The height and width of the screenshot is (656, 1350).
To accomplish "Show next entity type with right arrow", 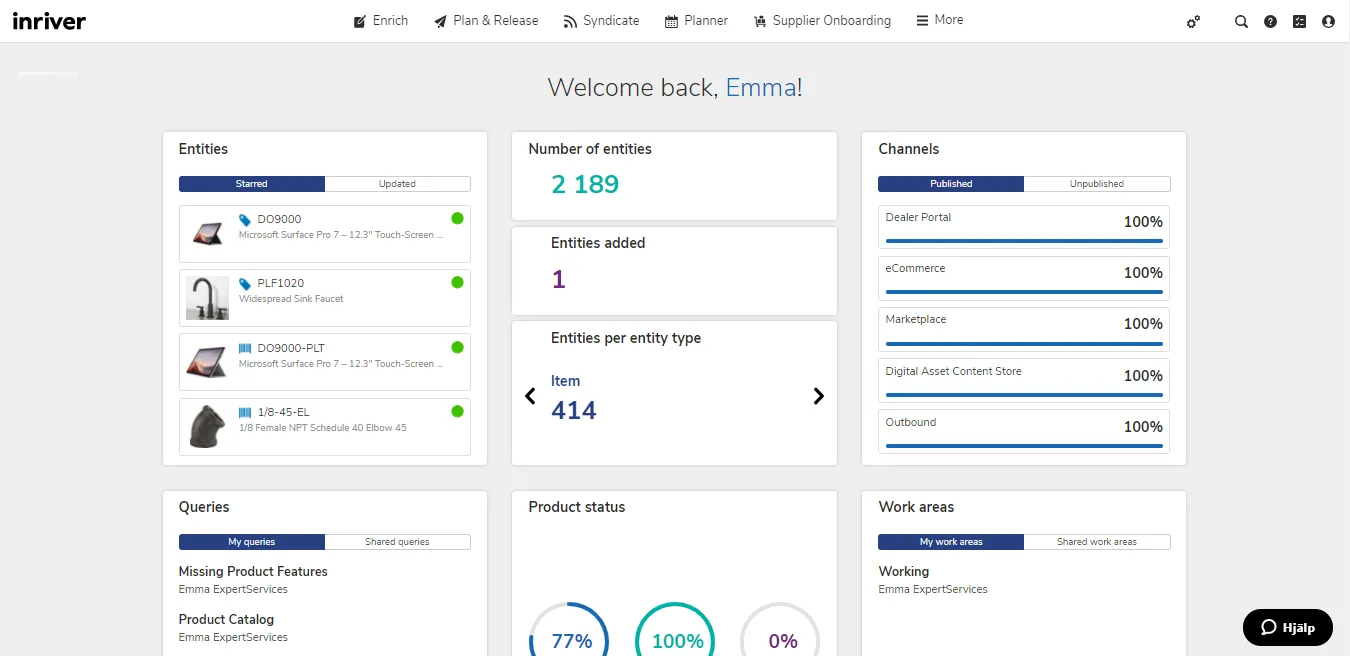I will coord(818,396).
